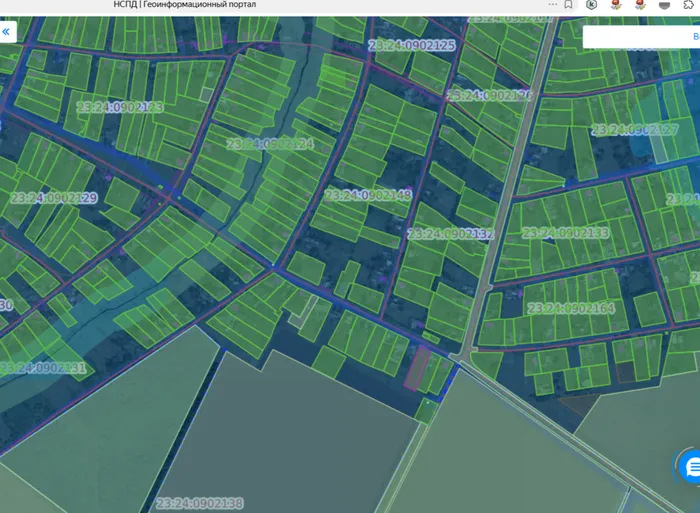Click cadastral quarter label 23:24:0902138
Screen dimensions: 700x513
[199, 503]
